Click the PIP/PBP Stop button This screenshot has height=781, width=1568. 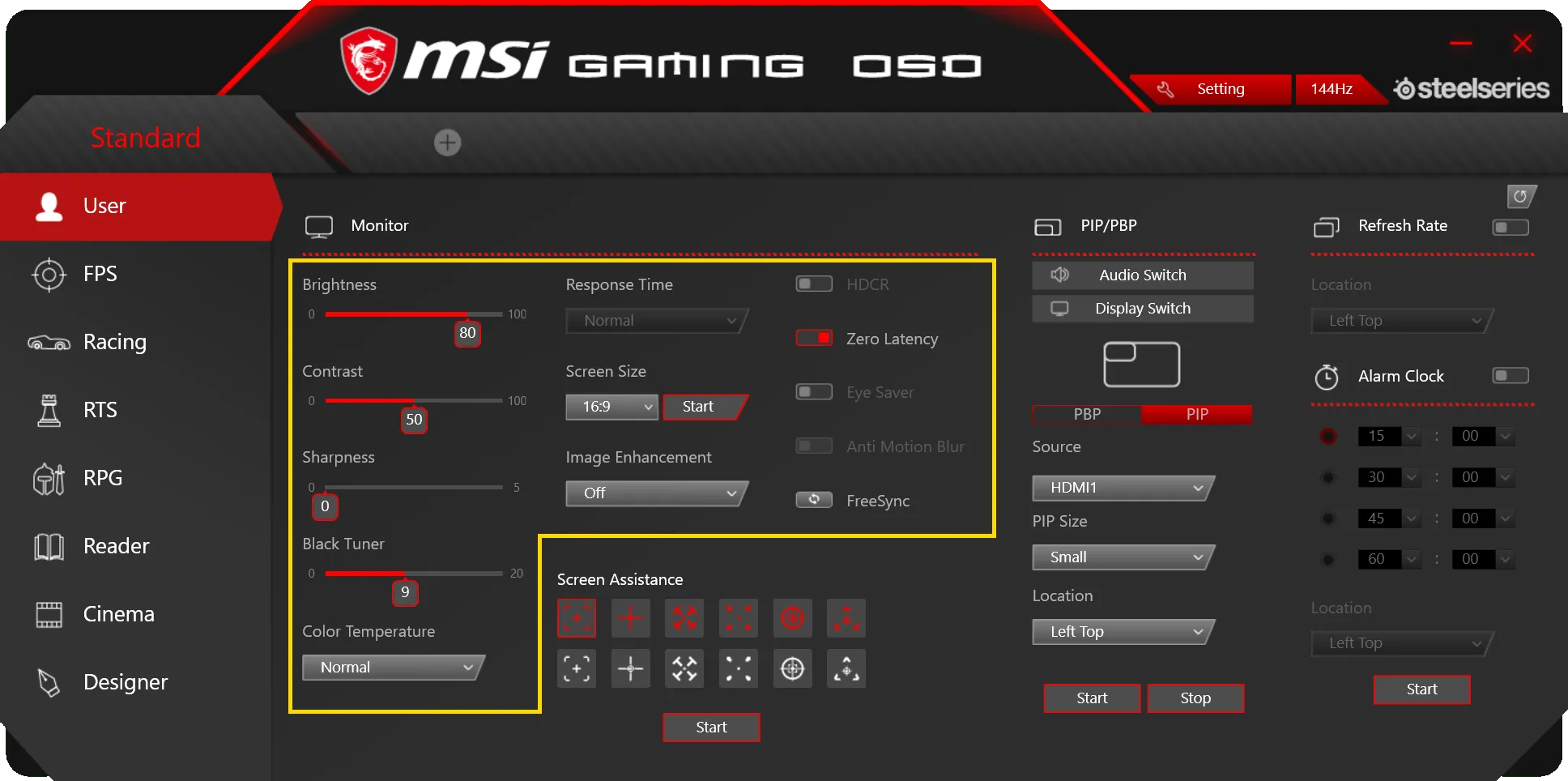1195,698
